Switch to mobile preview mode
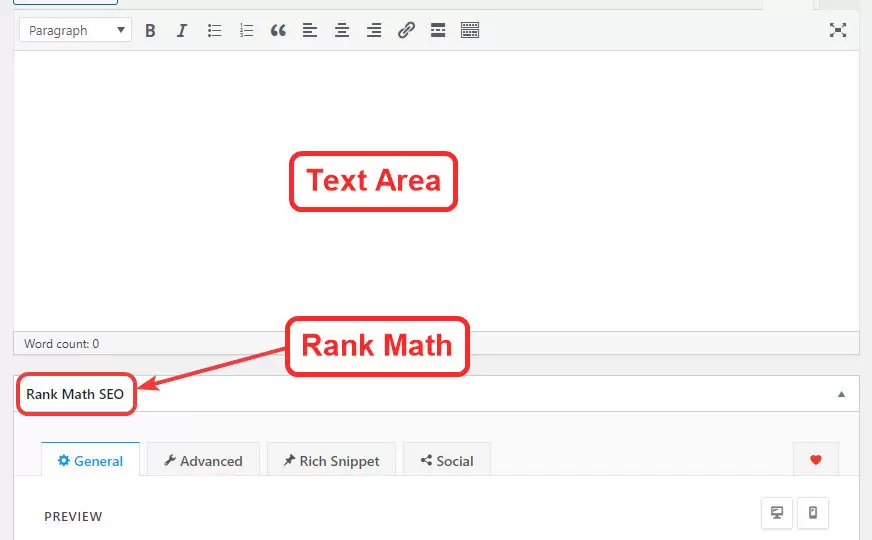The width and height of the screenshot is (872, 540). pos(813,513)
